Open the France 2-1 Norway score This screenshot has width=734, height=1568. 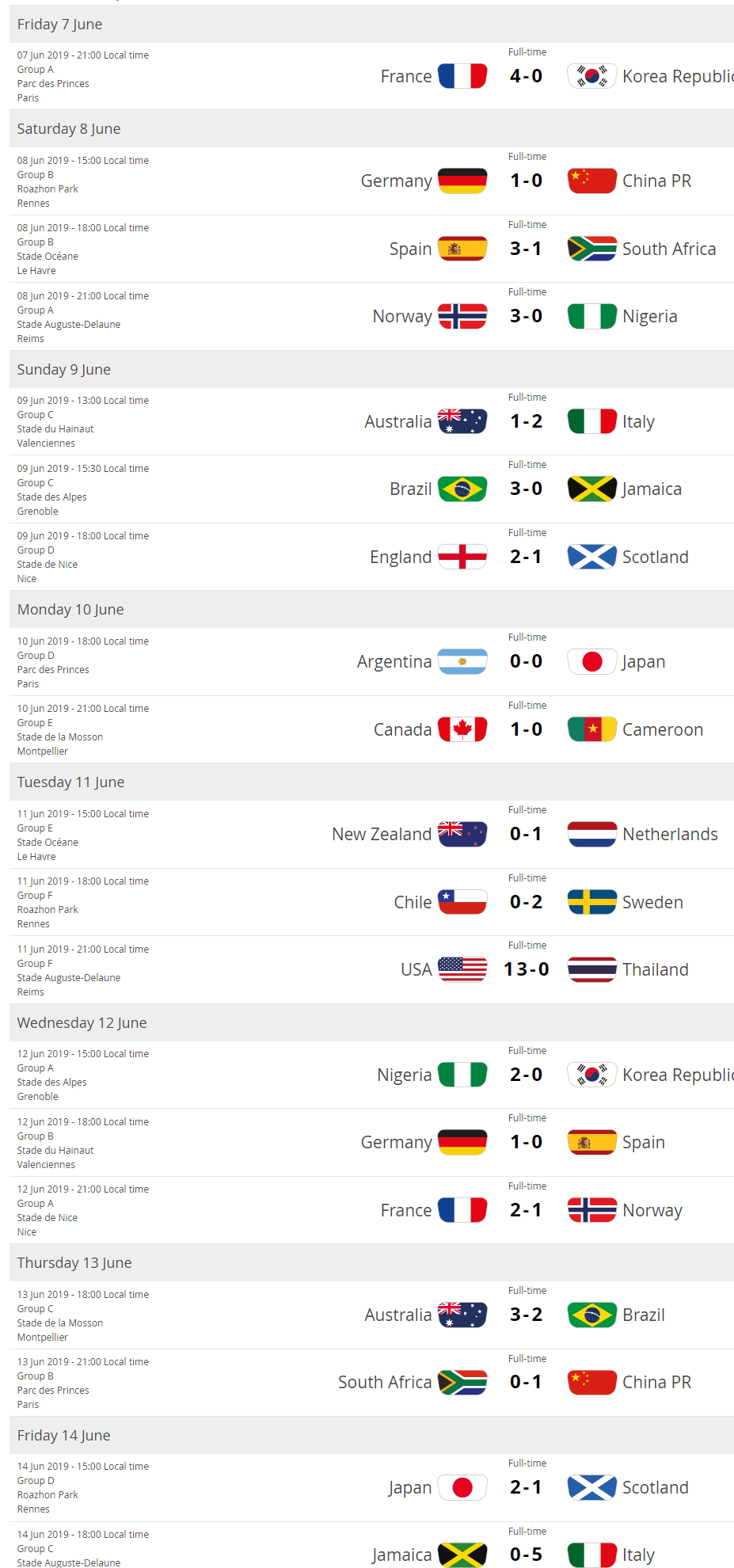(527, 1210)
